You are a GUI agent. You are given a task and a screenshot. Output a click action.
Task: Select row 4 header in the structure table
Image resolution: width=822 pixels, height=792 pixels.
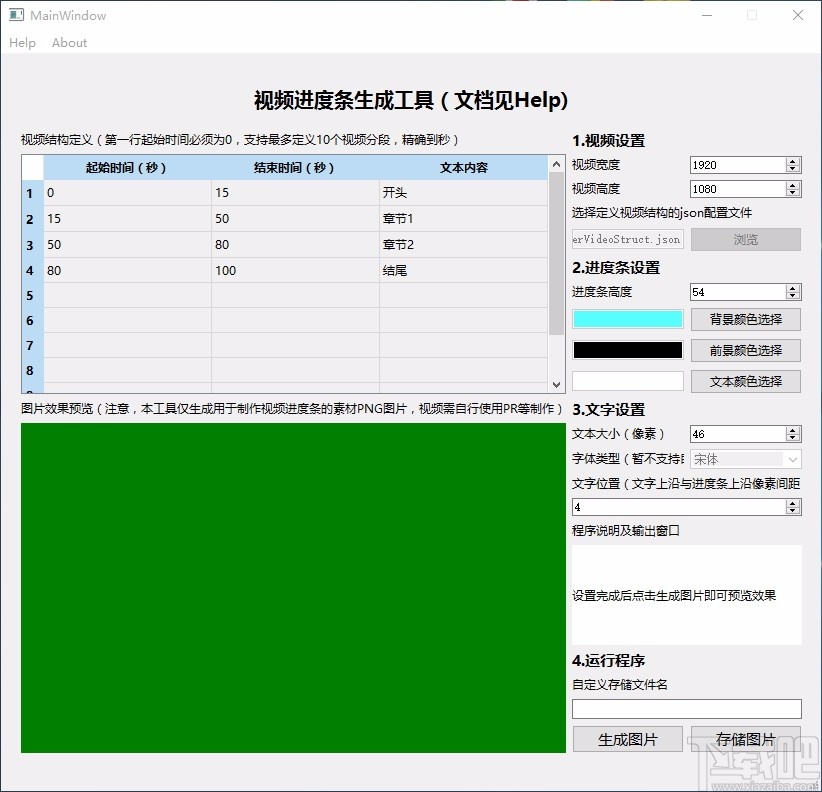pos(31,270)
